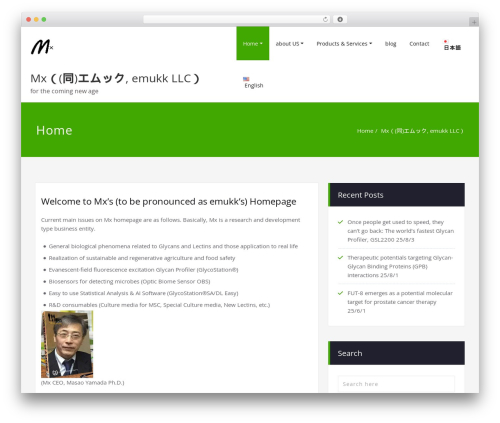Click inside the Search here field
The width and height of the screenshot is (500, 423).
396,384
